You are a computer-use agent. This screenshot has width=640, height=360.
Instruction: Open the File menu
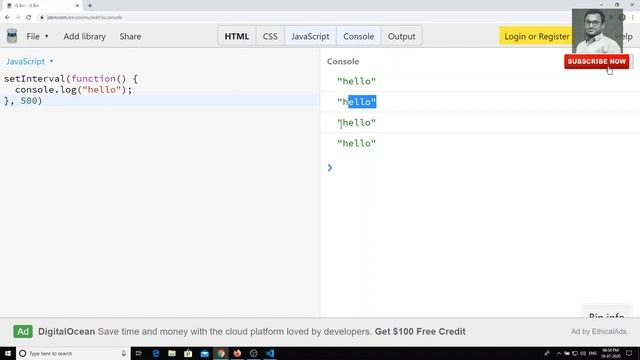tap(37, 36)
